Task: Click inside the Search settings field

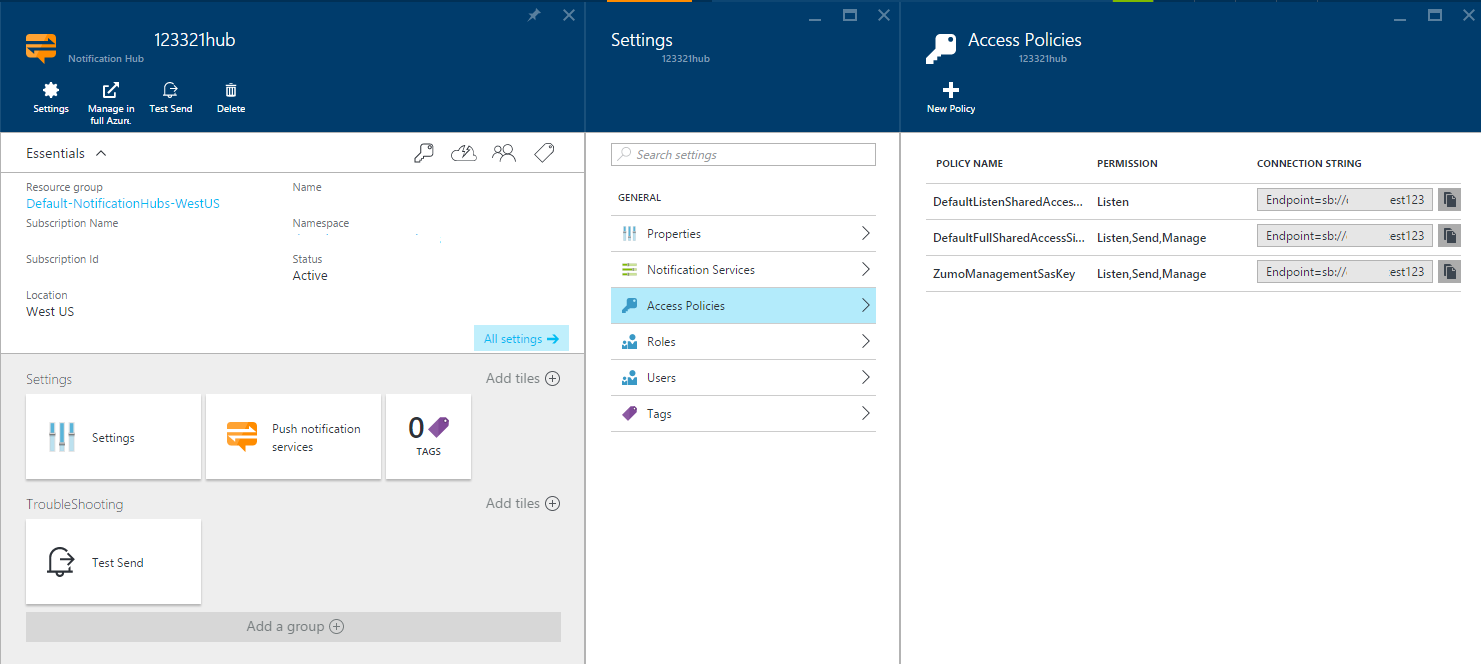Action: (743, 154)
